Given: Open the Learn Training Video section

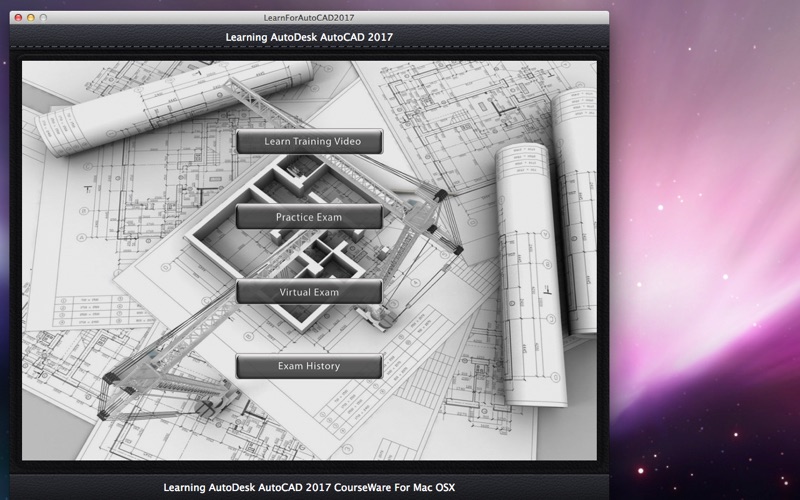Looking at the screenshot, I should [x=309, y=141].
